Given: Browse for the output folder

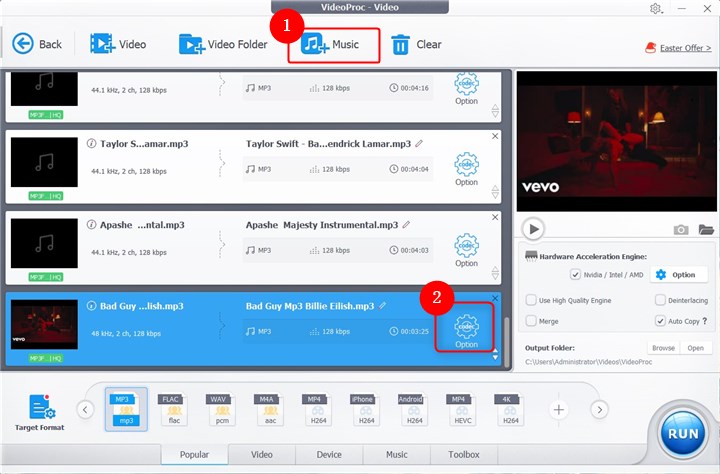Looking at the screenshot, I should click(664, 348).
